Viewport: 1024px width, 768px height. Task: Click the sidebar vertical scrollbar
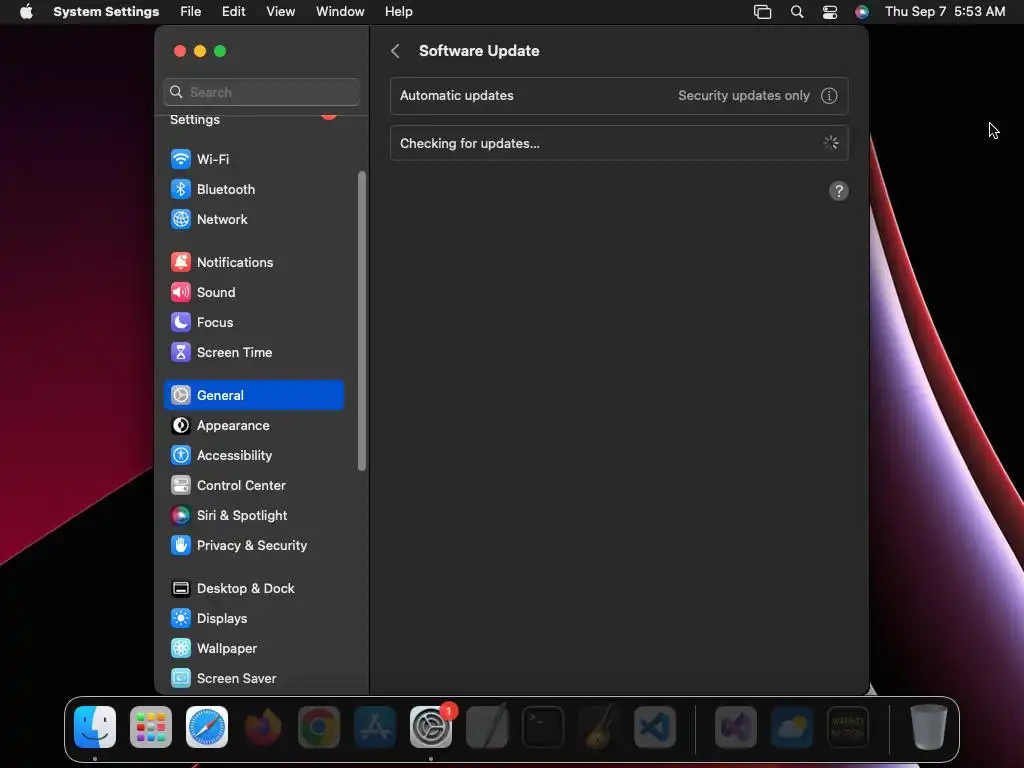click(x=362, y=321)
